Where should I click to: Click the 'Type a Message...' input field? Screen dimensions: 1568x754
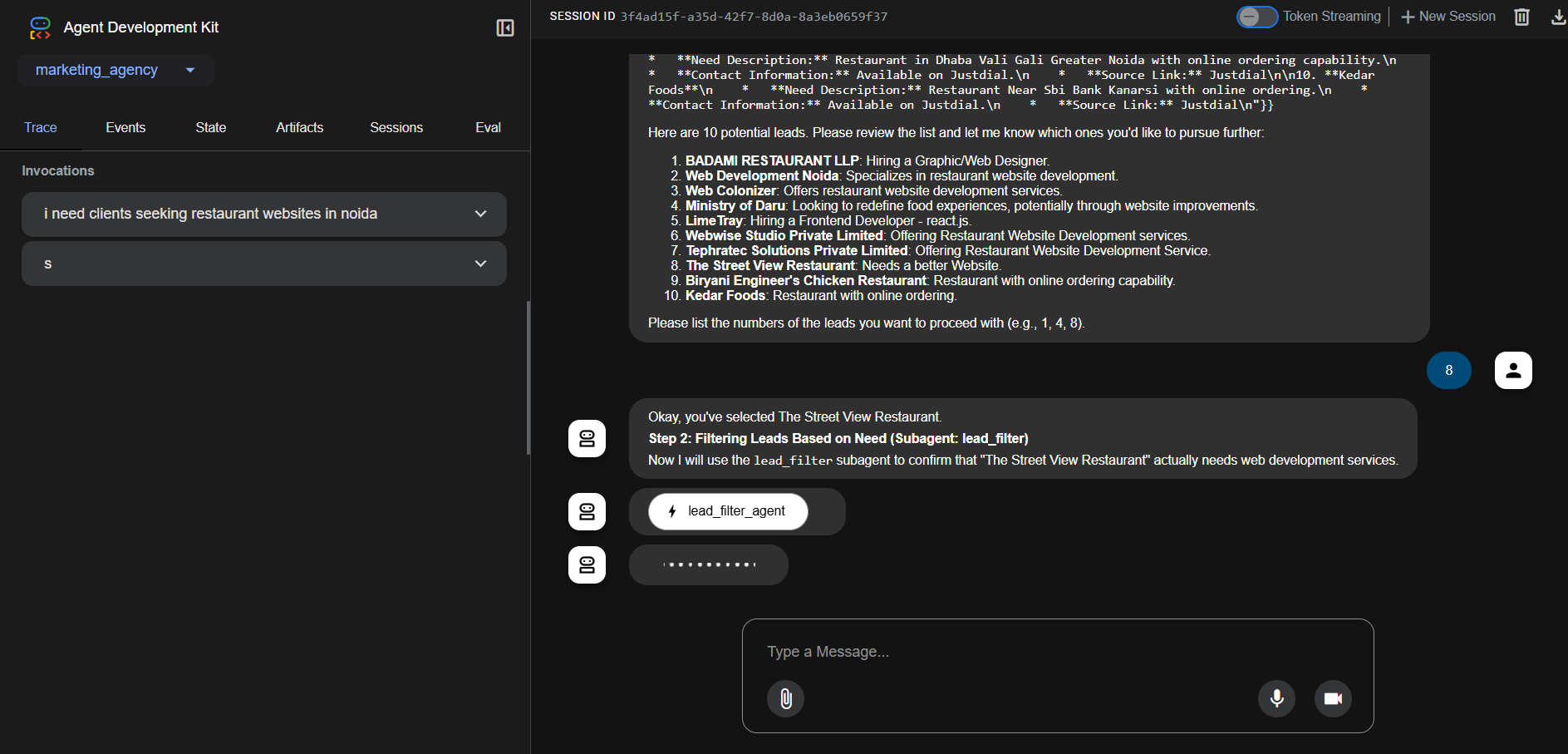(x=1057, y=652)
